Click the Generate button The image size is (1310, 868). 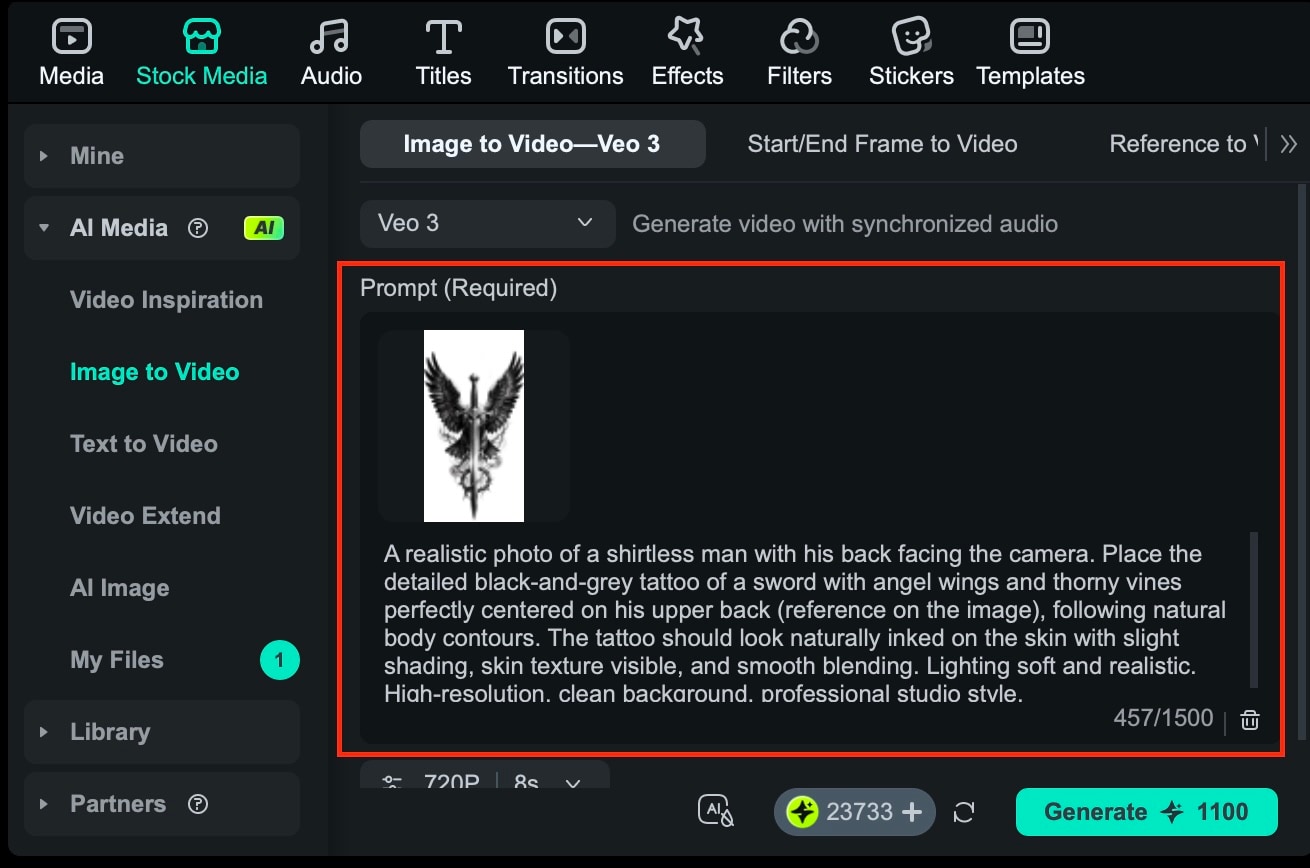point(1146,812)
